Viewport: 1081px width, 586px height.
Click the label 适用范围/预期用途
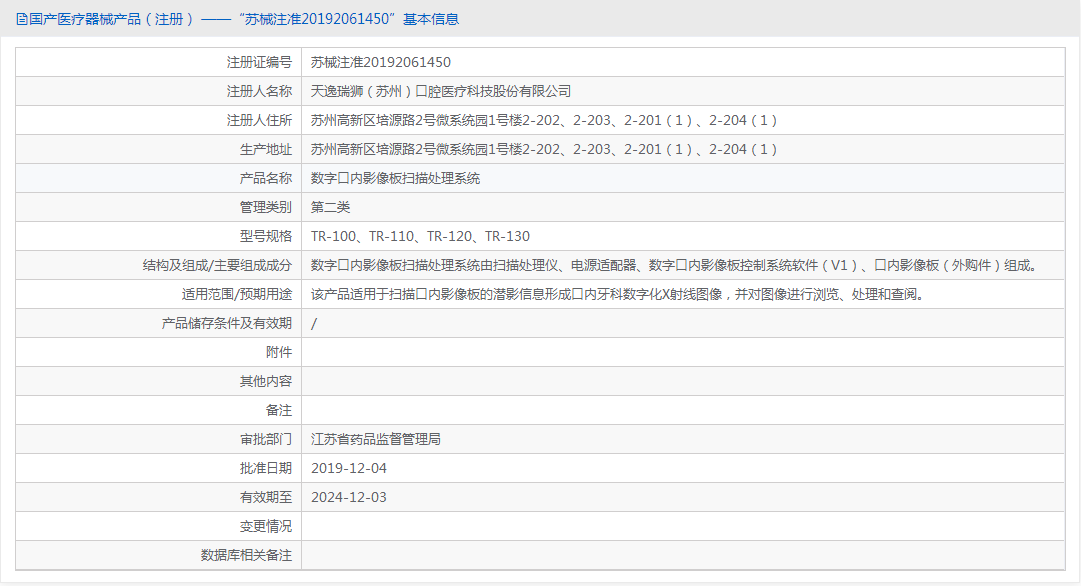(x=236, y=294)
